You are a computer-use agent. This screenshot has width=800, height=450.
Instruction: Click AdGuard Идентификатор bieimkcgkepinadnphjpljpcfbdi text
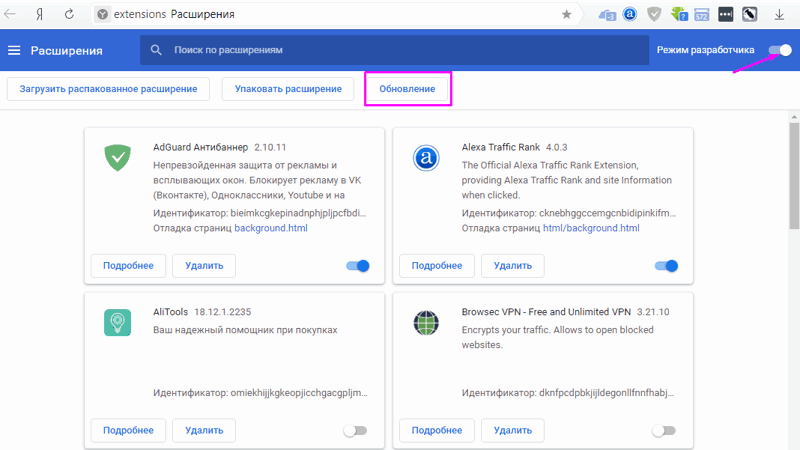(260, 213)
